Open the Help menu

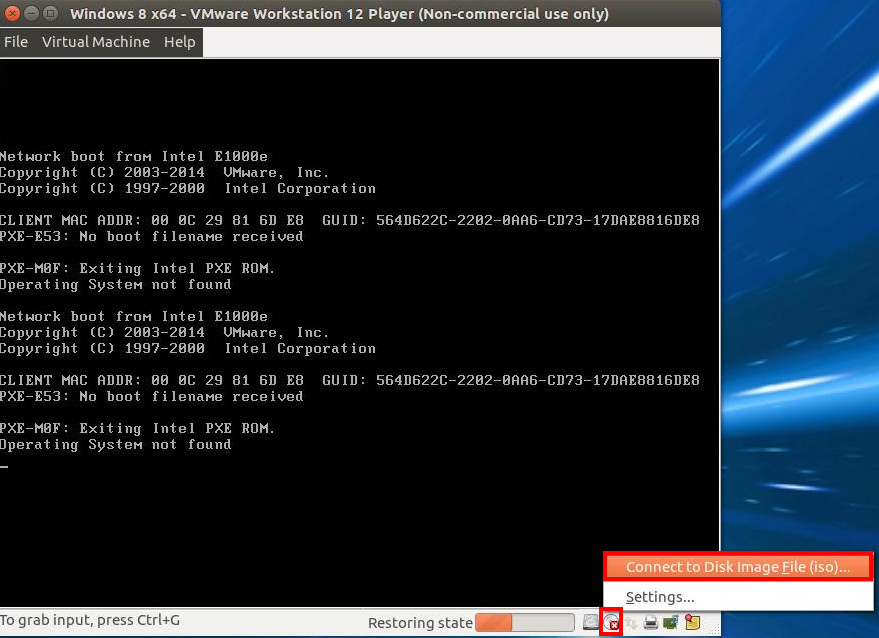[179, 42]
